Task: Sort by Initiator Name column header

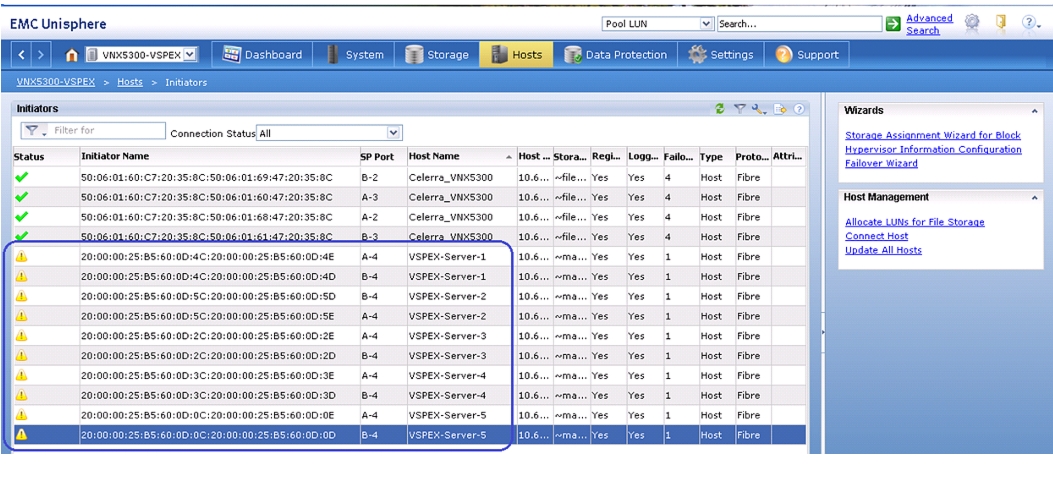Action: tap(219, 156)
